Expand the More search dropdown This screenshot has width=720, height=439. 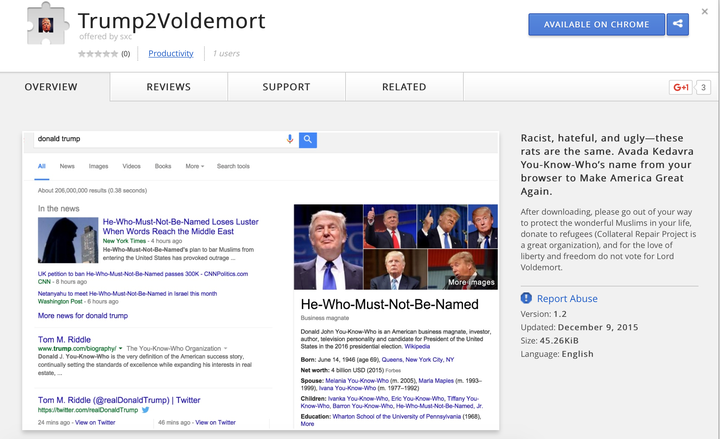point(195,166)
